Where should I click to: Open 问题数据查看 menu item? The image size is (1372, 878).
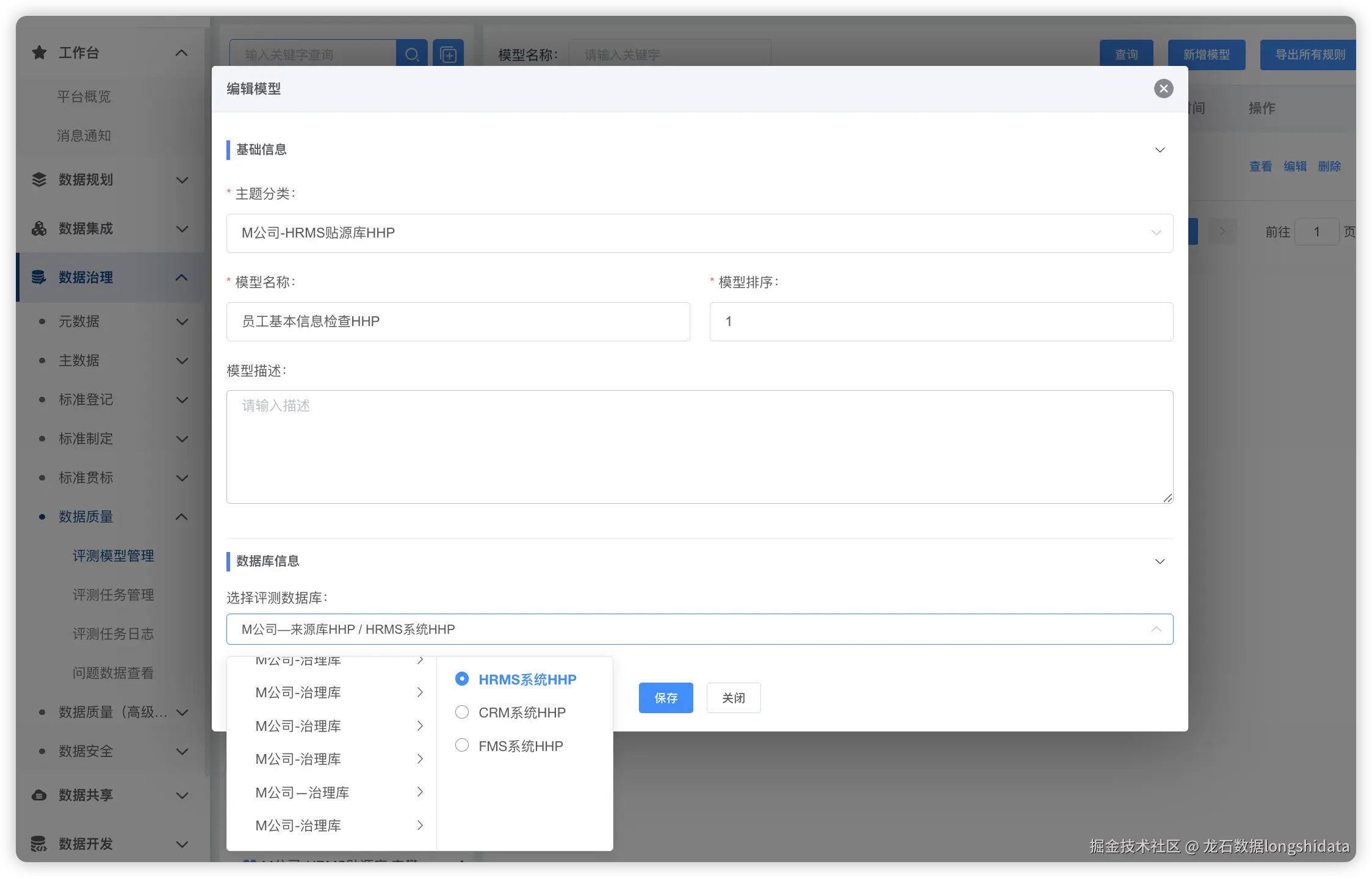coord(113,673)
